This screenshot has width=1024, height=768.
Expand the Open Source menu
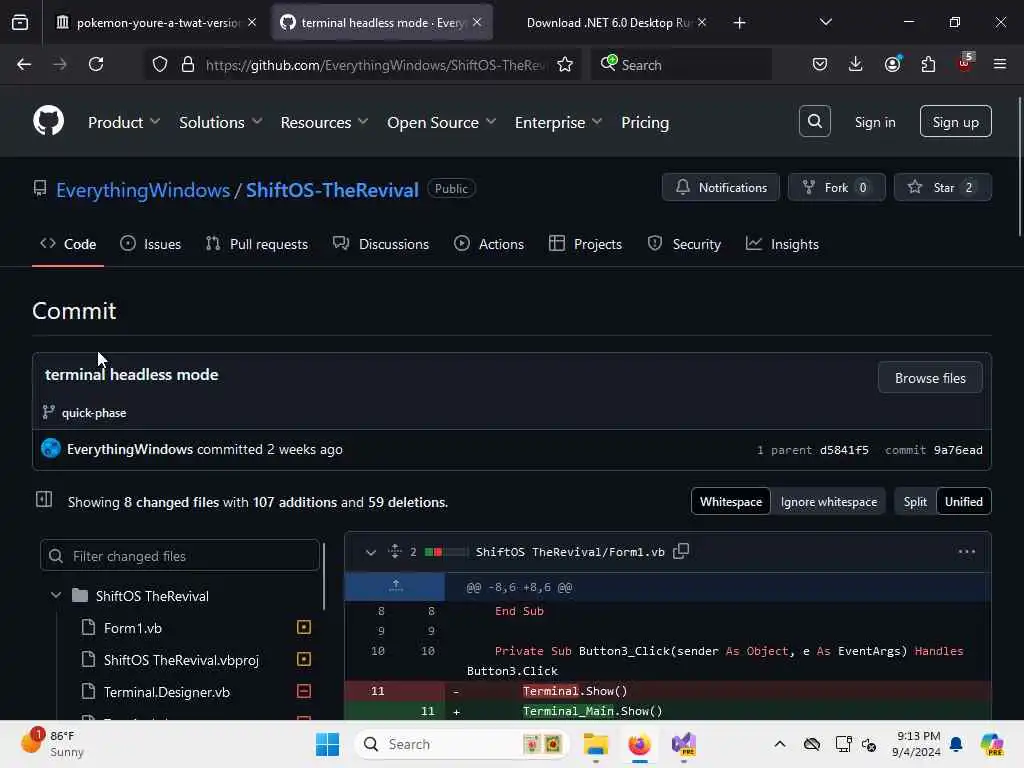(x=441, y=122)
